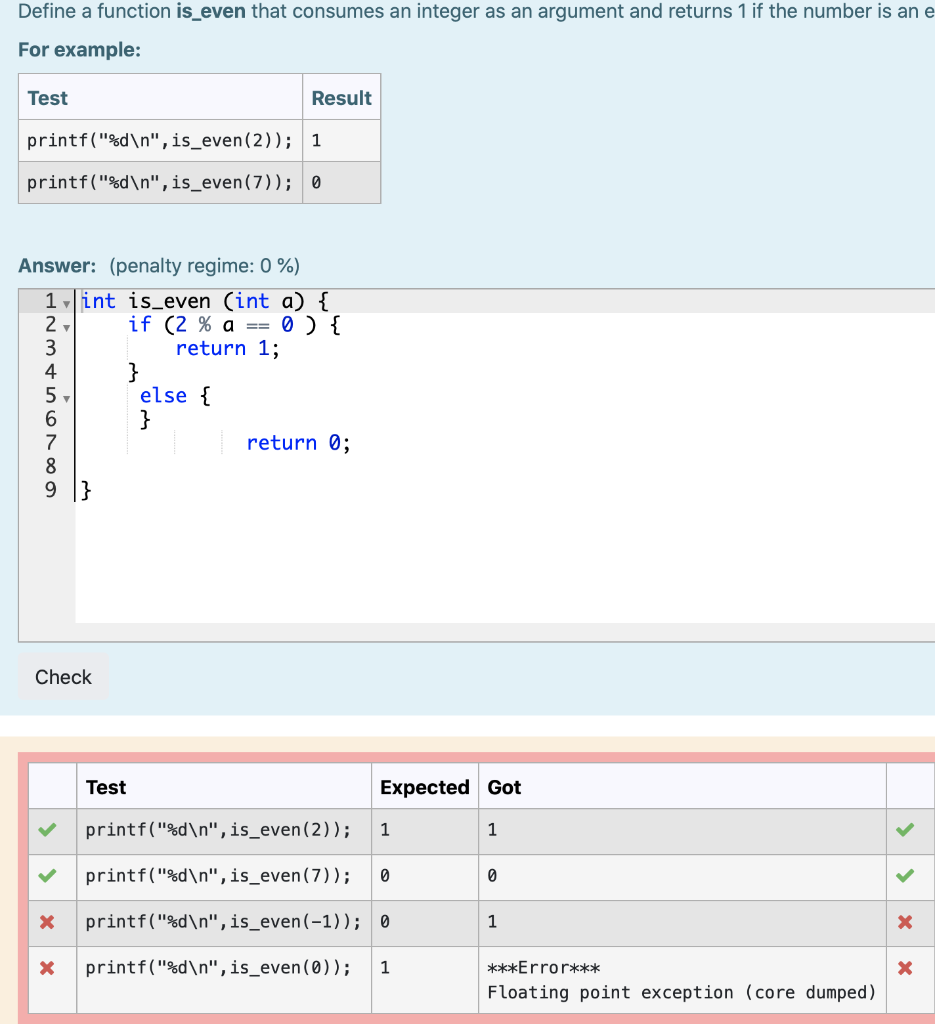Select the Got column header
935x1024 pixels.
504,787
